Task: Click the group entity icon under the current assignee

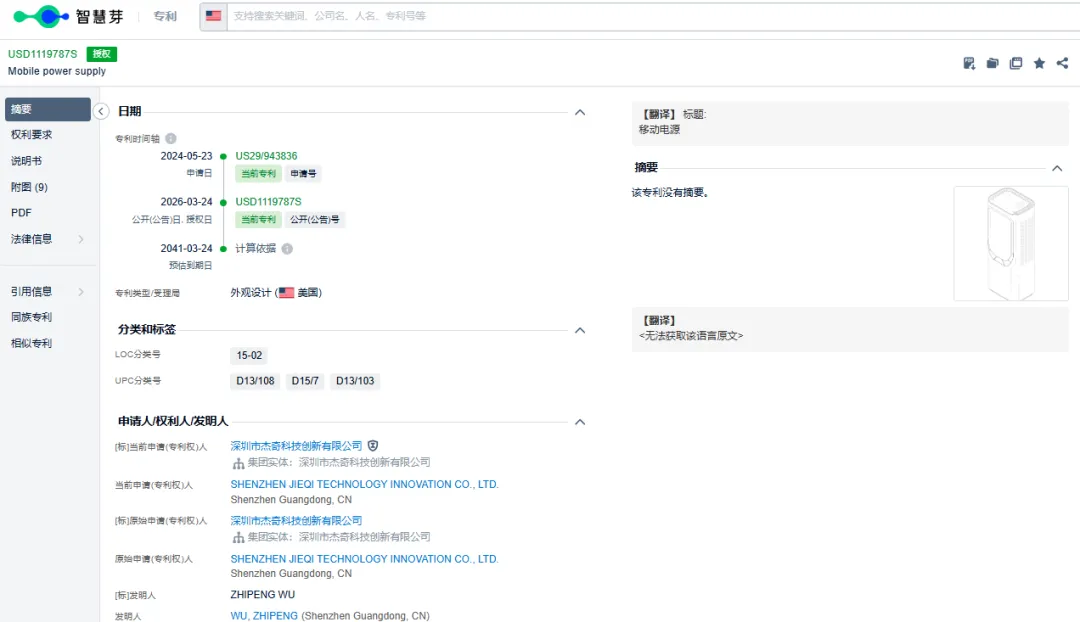Action: point(238,463)
